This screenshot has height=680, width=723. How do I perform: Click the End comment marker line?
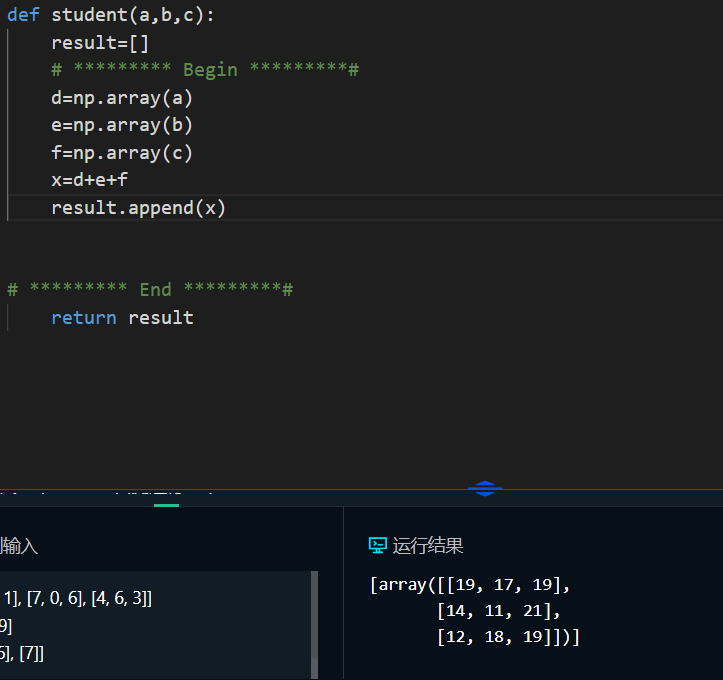pyautogui.click(x=150, y=290)
